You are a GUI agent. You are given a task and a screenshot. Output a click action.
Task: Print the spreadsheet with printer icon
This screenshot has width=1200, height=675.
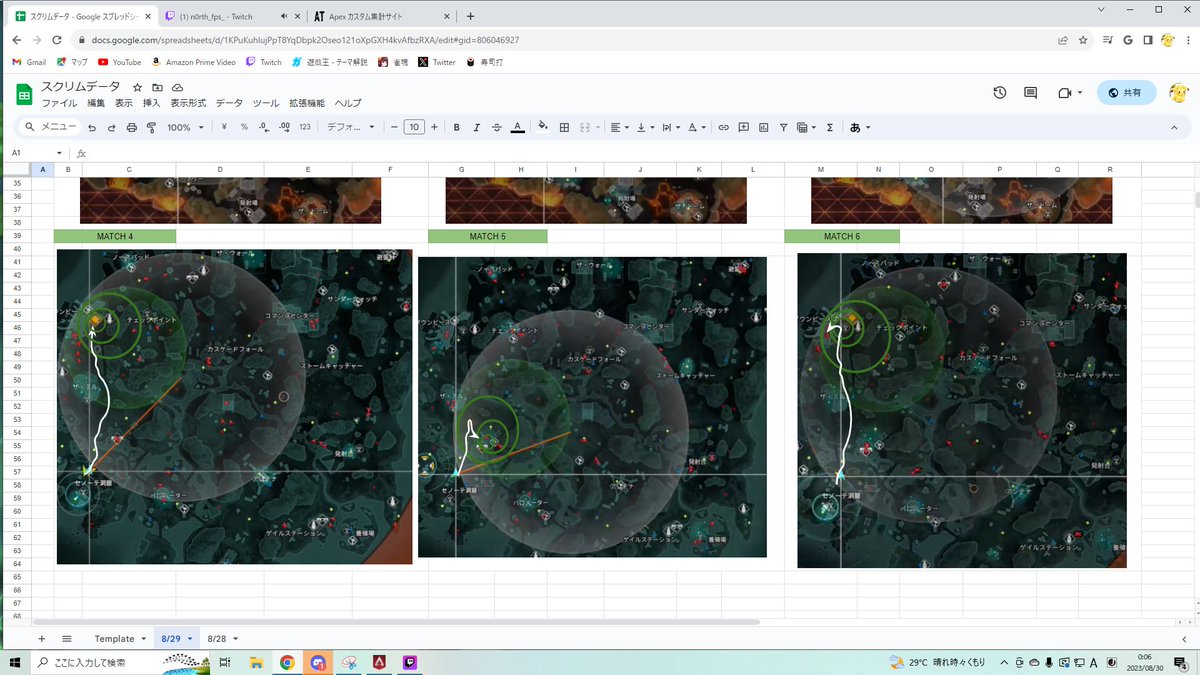coord(132,127)
